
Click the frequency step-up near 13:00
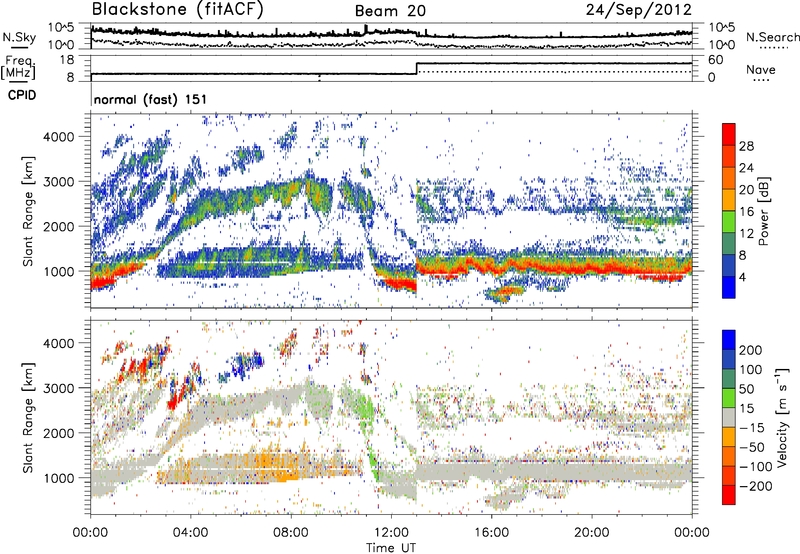417,68
